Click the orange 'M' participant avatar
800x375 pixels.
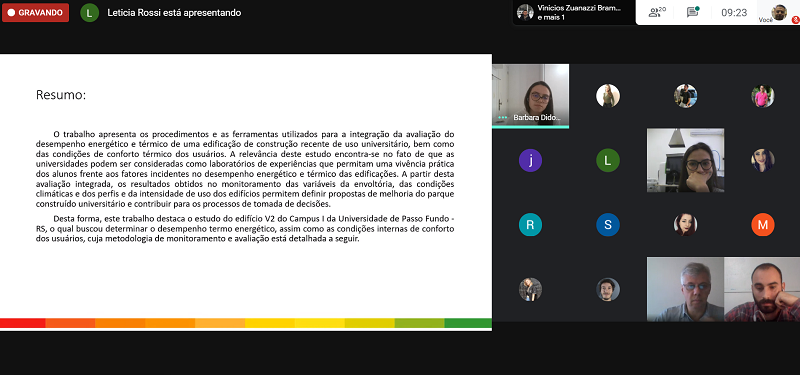point(763,224)
